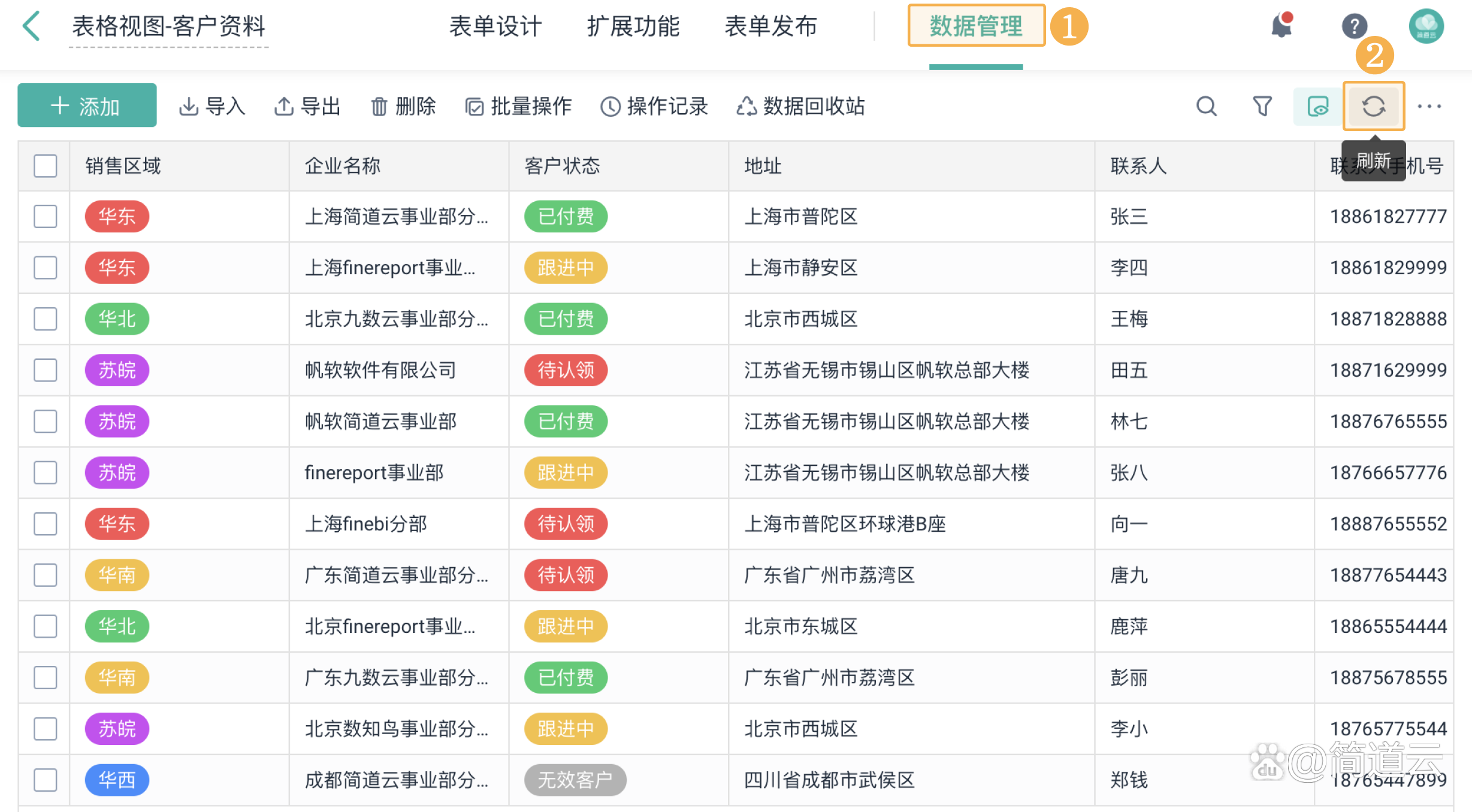
Task: Click the search magnifier icon
Action: (1207, 107)
